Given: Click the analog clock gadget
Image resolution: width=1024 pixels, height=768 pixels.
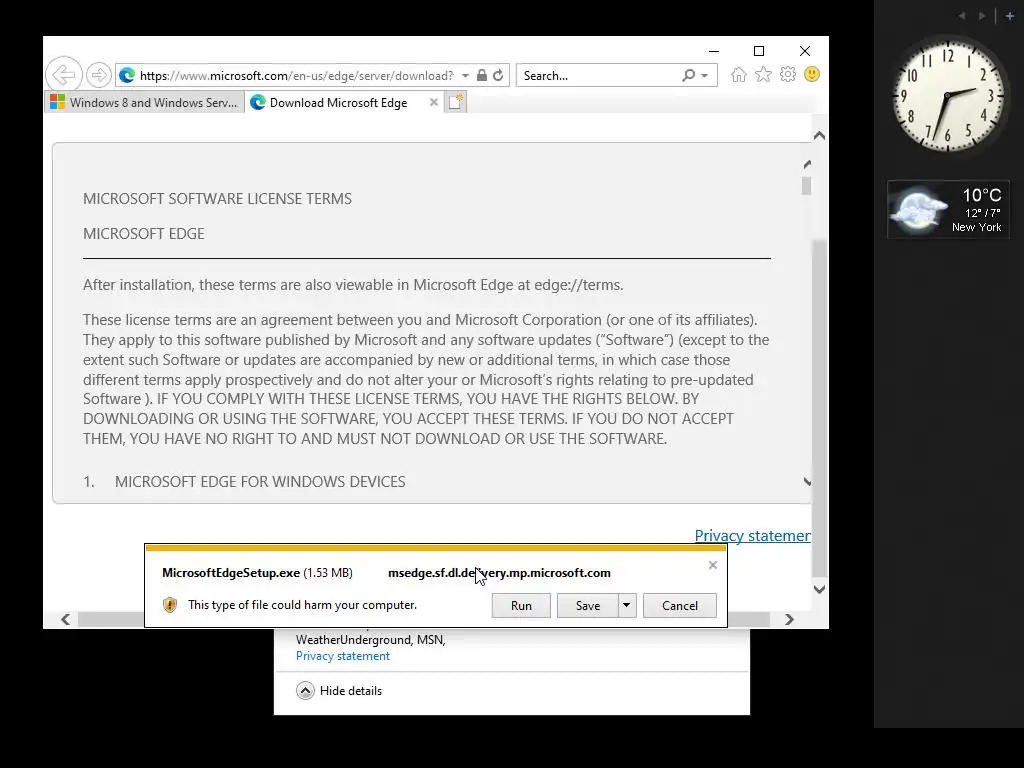Looking at the screenshot, I should [x=948, y=95].
